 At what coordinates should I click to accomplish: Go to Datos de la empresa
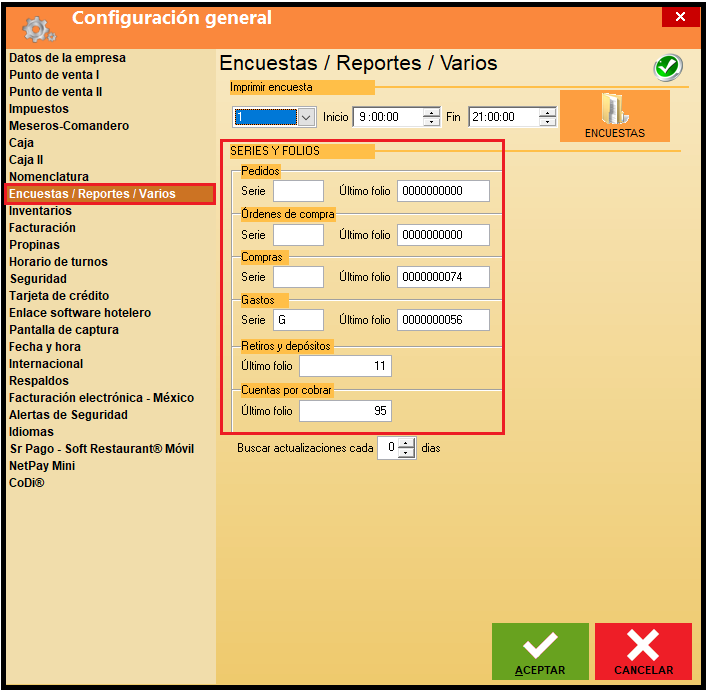point(67,58)
